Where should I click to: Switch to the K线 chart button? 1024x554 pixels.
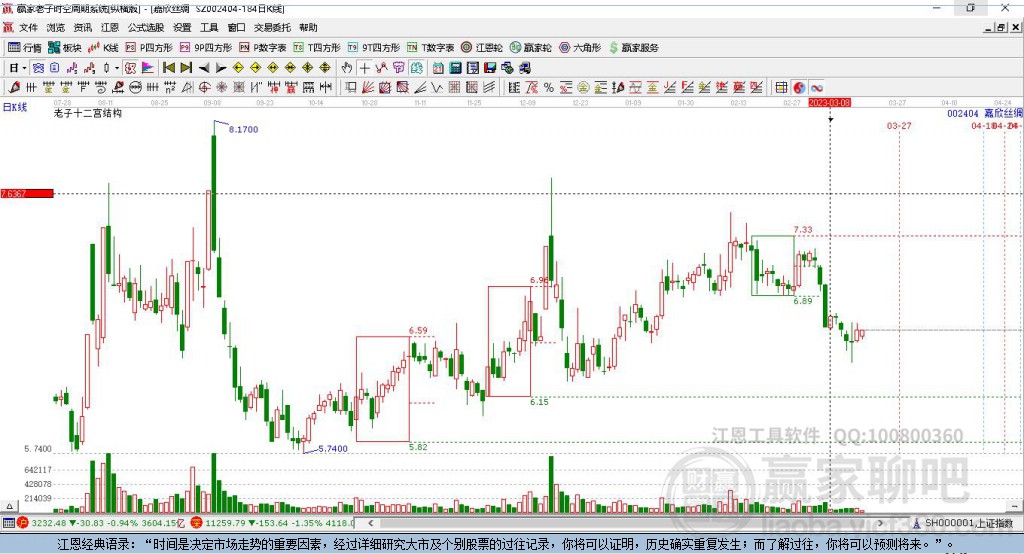(x=103, y=48)
